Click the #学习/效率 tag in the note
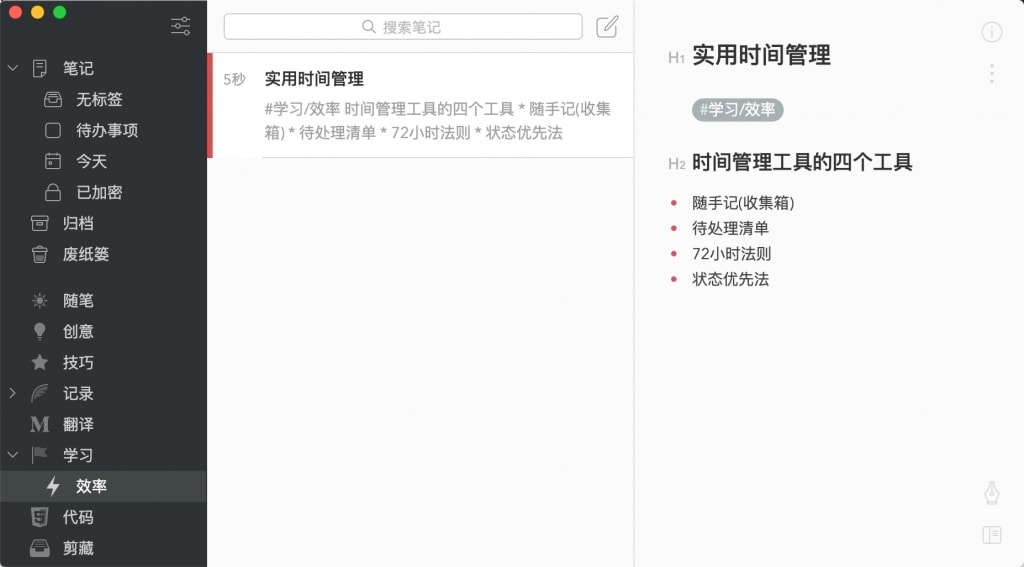Viewport: 1024px width, 567px height. click(x=738, y=110)
